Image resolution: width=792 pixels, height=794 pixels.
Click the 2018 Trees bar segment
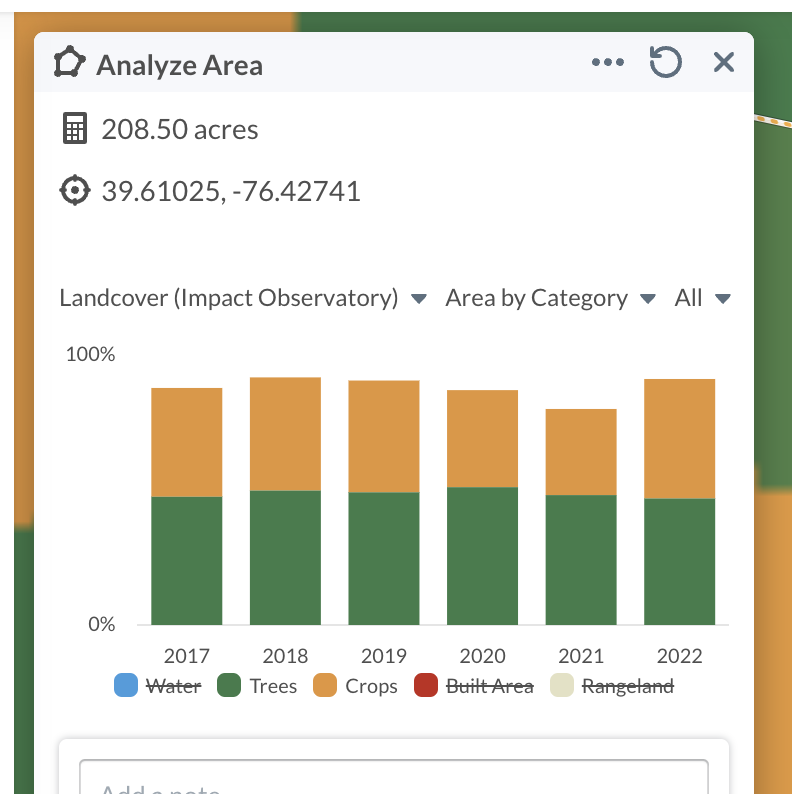point(286,558)
